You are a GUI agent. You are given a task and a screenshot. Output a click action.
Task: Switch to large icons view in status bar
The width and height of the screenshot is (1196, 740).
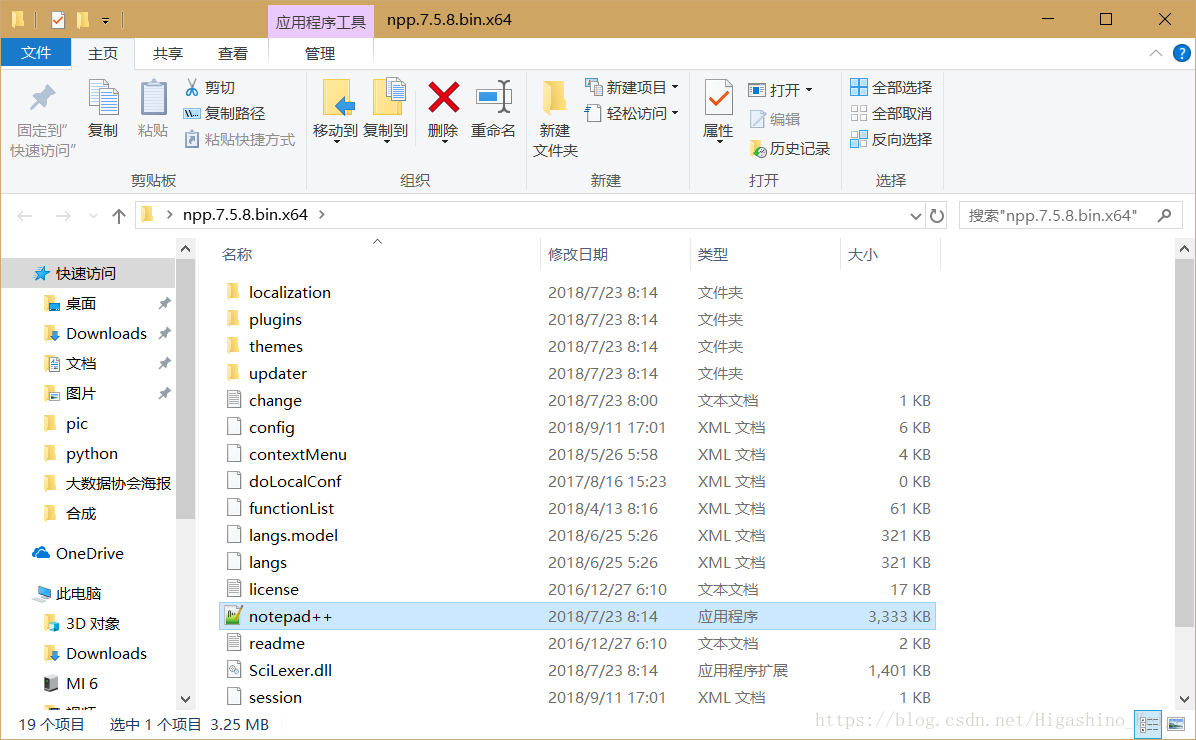pos(1176,723)
